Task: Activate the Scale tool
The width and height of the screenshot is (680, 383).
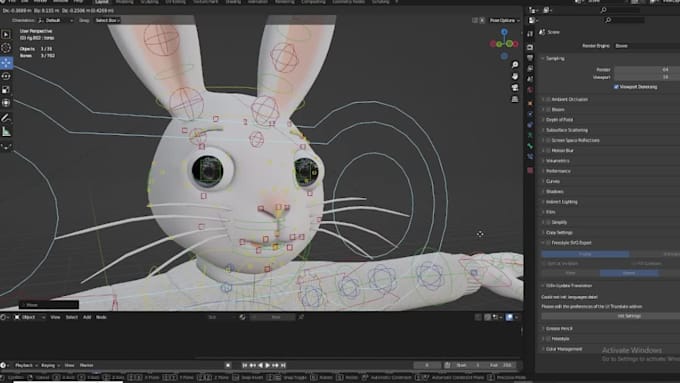Action: coord(6,89)
